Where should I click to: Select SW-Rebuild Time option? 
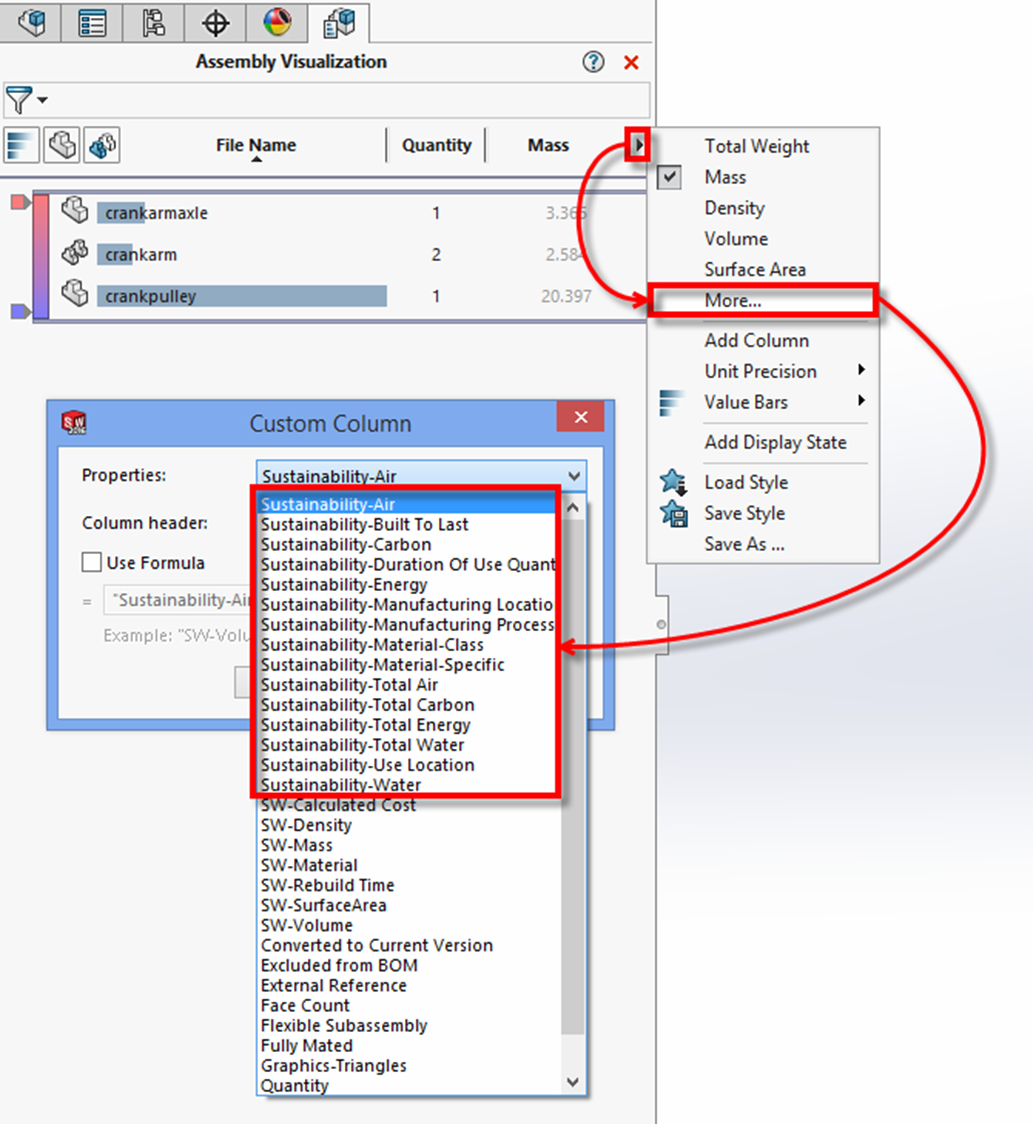point(327,886)
